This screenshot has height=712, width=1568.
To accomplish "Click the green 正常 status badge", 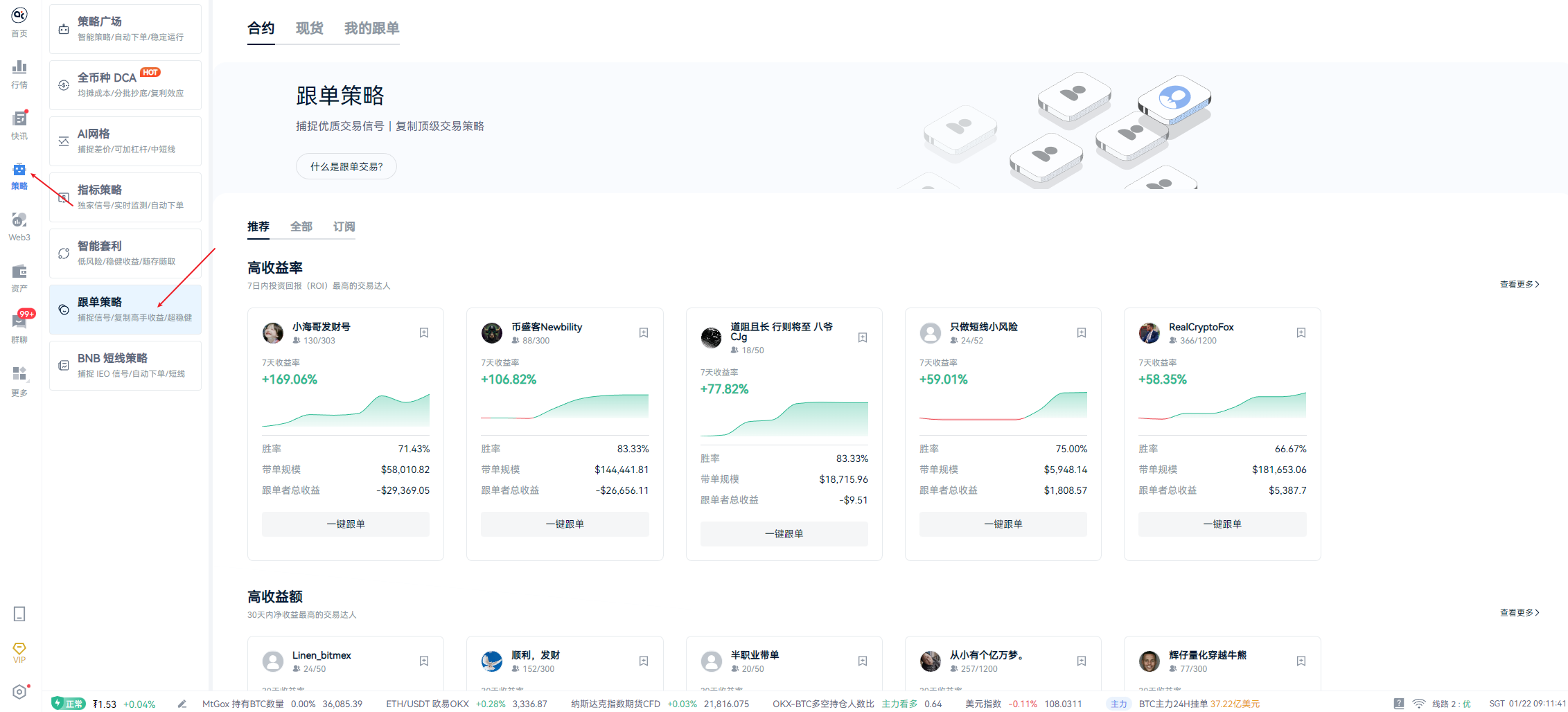I will coord(69,704).
